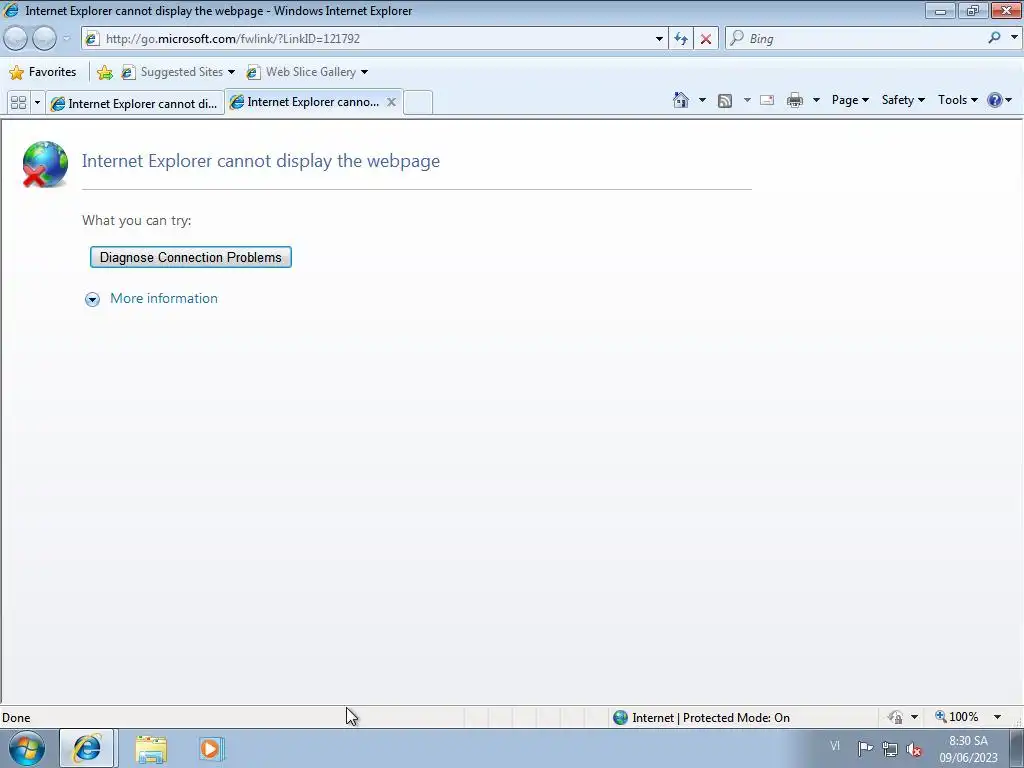Refresh the page with the Refresh icon
This screenshot has height=768, width=1024.
(x=681, y=39)
